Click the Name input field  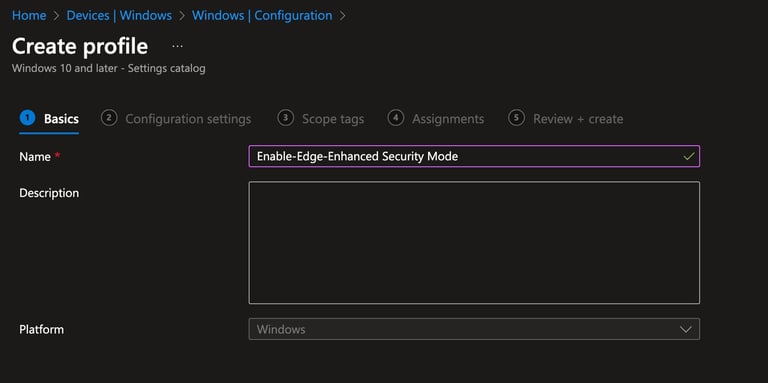coord(474,156)
